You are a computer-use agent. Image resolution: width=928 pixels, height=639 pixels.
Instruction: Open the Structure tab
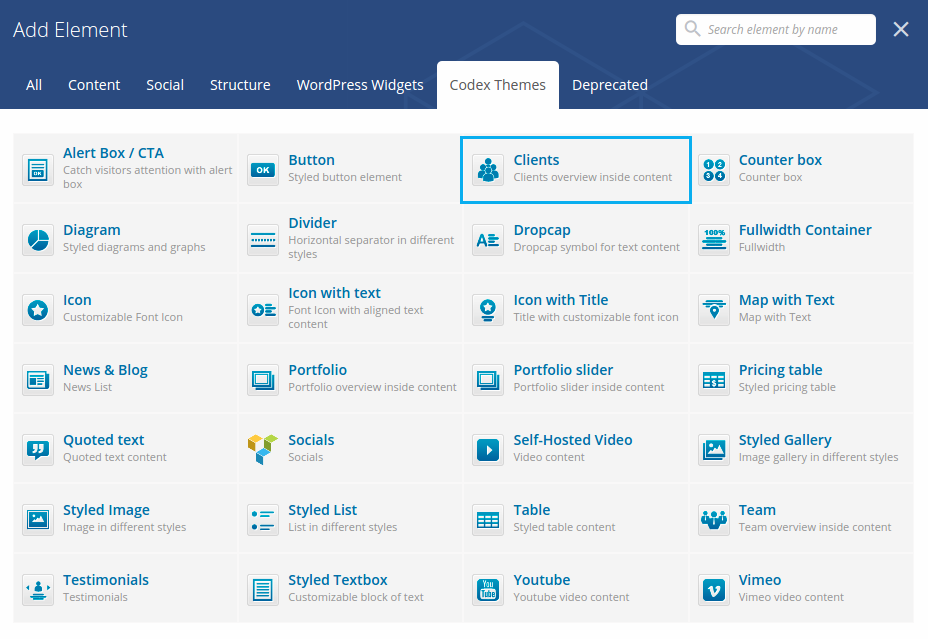click(x=240, y=85)
